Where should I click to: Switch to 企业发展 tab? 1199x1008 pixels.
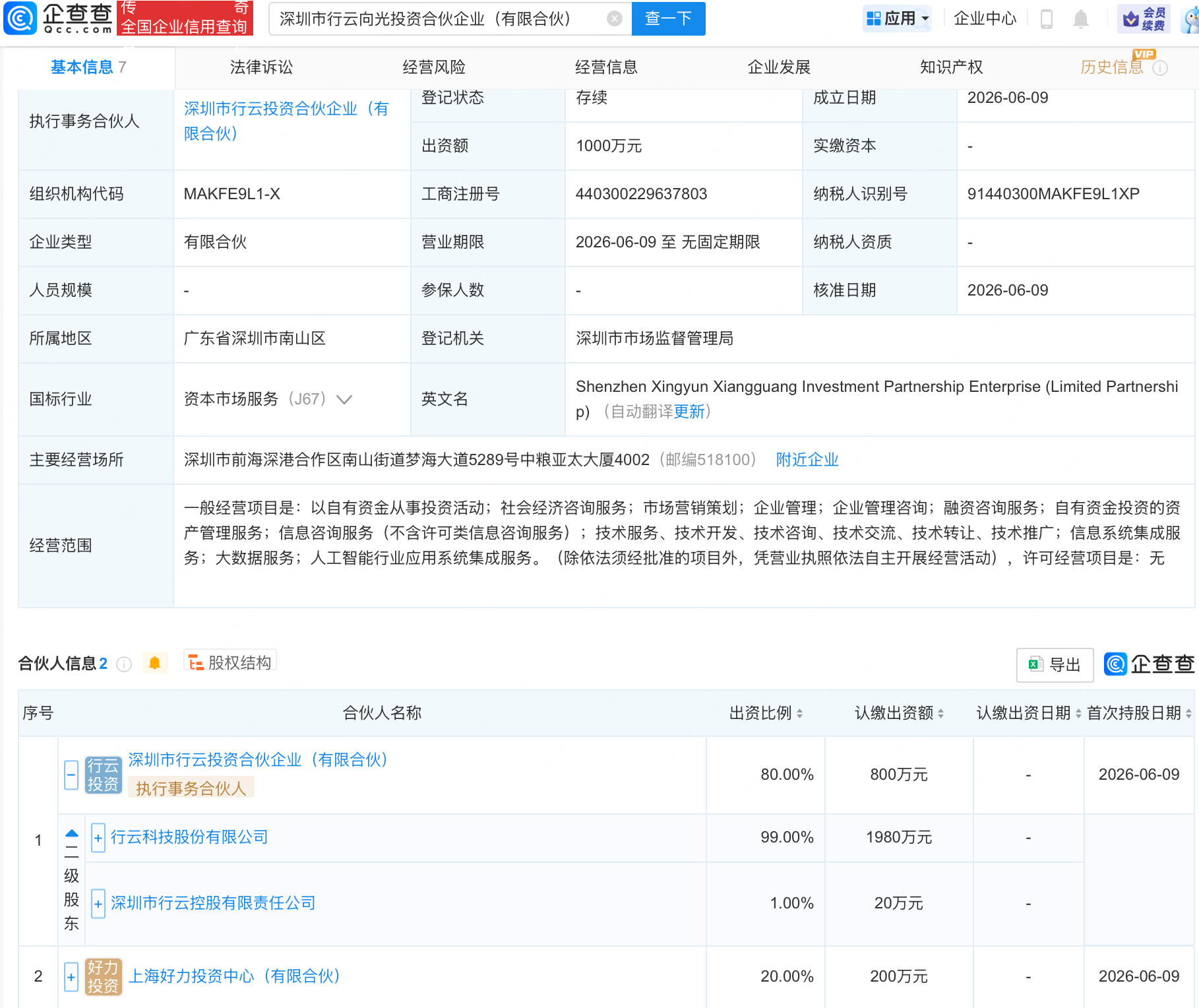779,67
